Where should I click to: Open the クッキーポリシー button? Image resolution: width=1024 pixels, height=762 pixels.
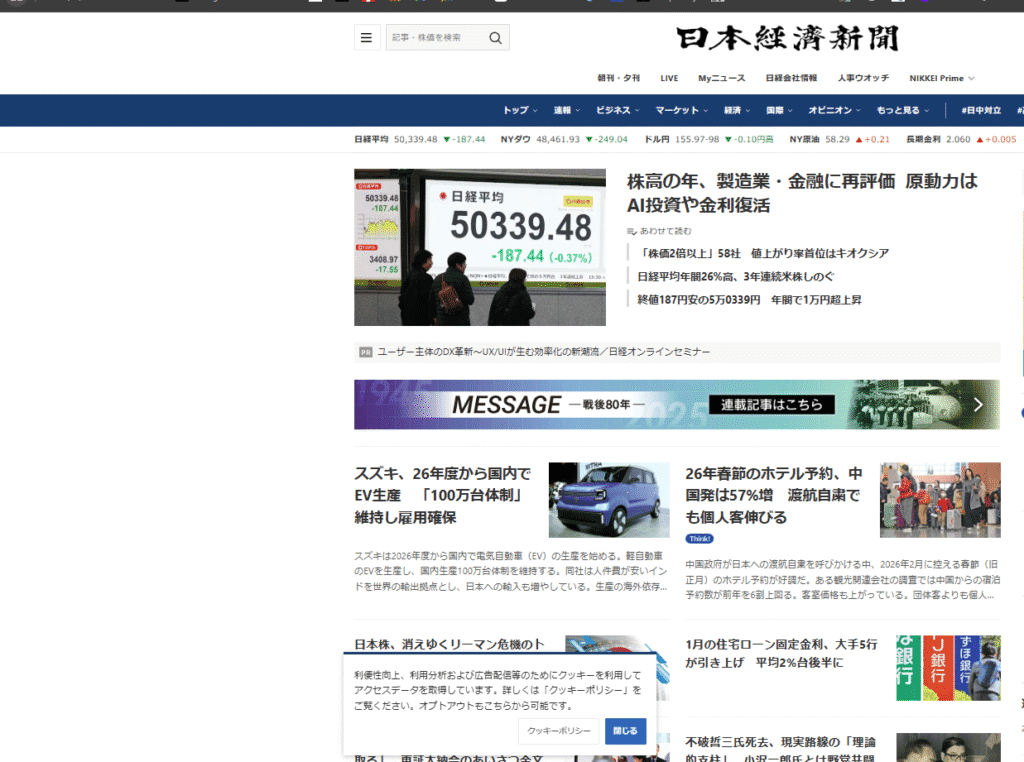tap(558, 731)
